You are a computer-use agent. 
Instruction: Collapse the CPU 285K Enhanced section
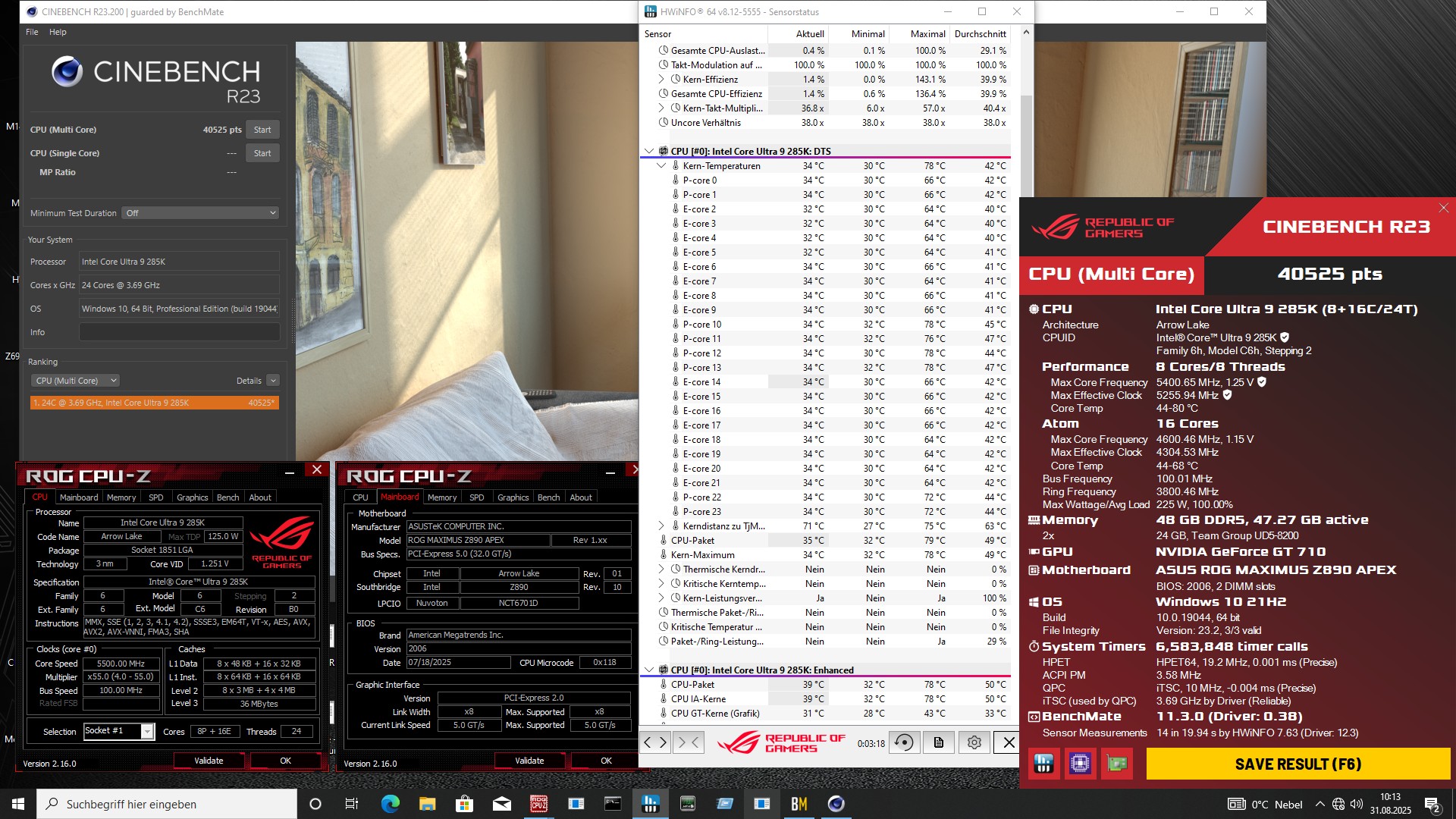pos(648,670)
